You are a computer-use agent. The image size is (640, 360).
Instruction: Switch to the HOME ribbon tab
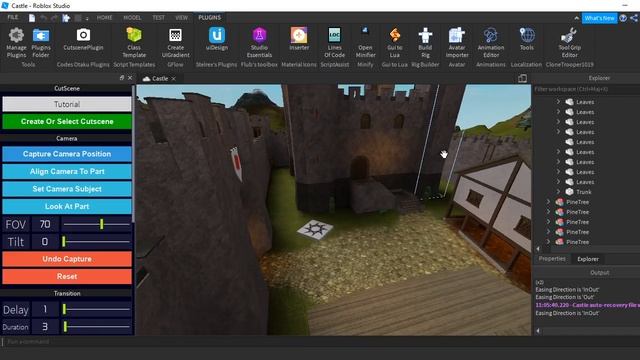coord(104,18)
